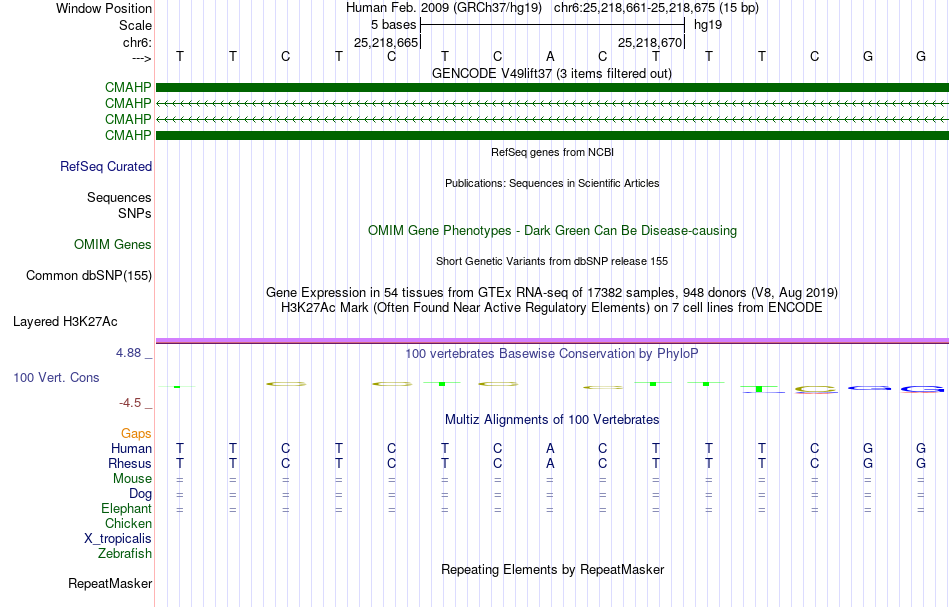Select the Scale track label
The width and height of the screenshot is (950, 607).
135,25
